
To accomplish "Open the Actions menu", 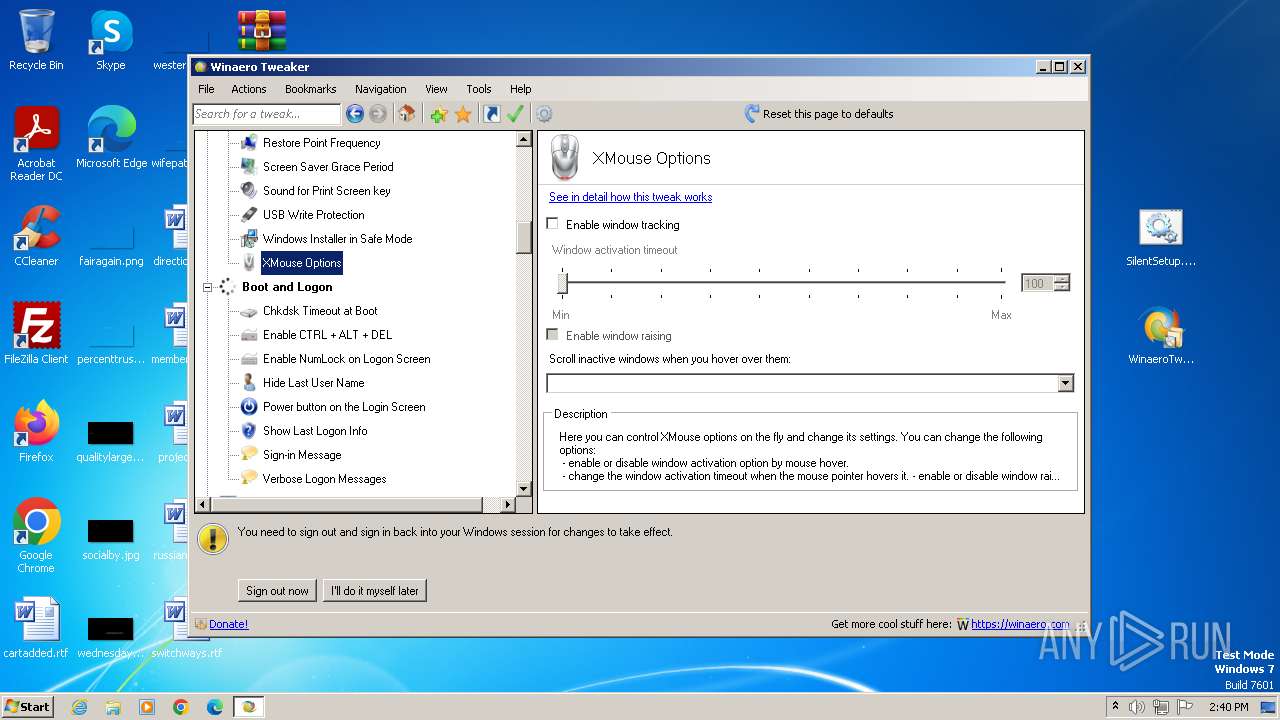I will 249,89.
